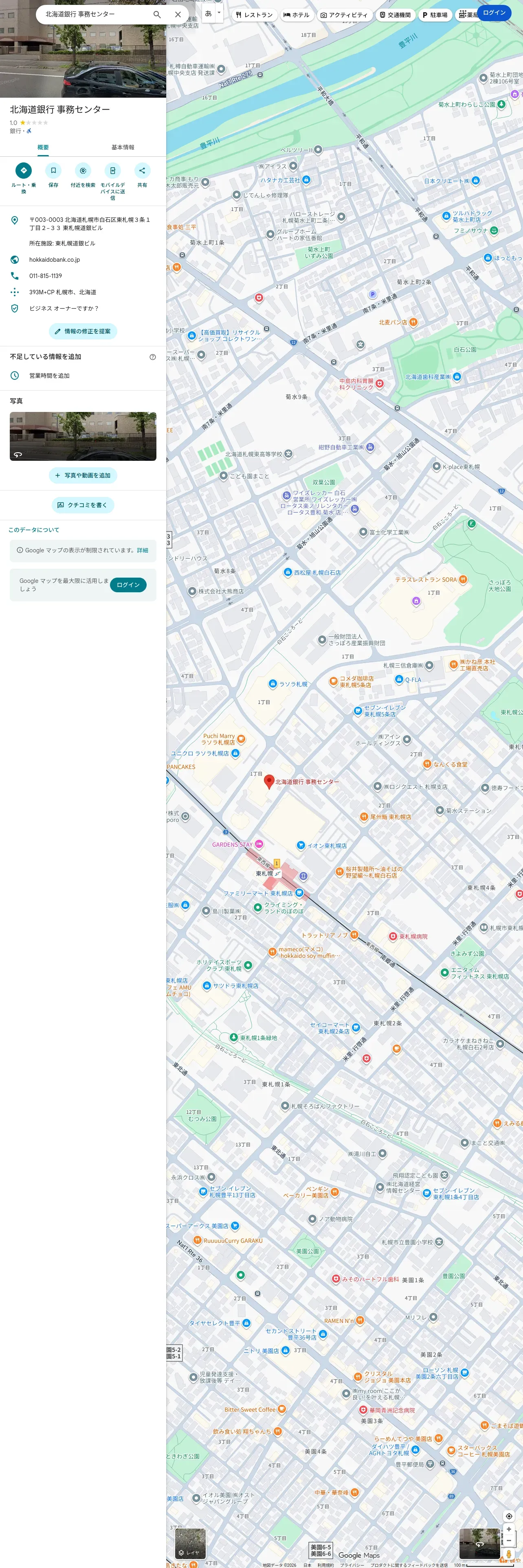Select the ペンギンベーカリー美園店 marker

(x=334, y=1192)
